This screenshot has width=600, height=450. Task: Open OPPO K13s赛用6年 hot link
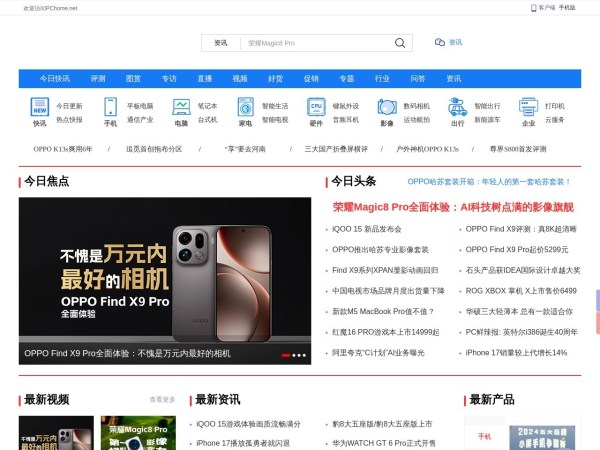(x=63, y=149)
